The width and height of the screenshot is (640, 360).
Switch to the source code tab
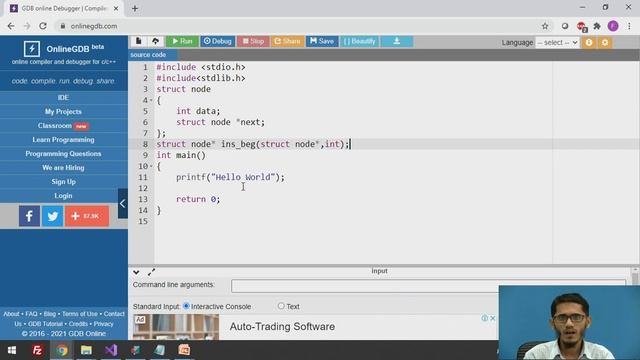click(x=148, y=55)
